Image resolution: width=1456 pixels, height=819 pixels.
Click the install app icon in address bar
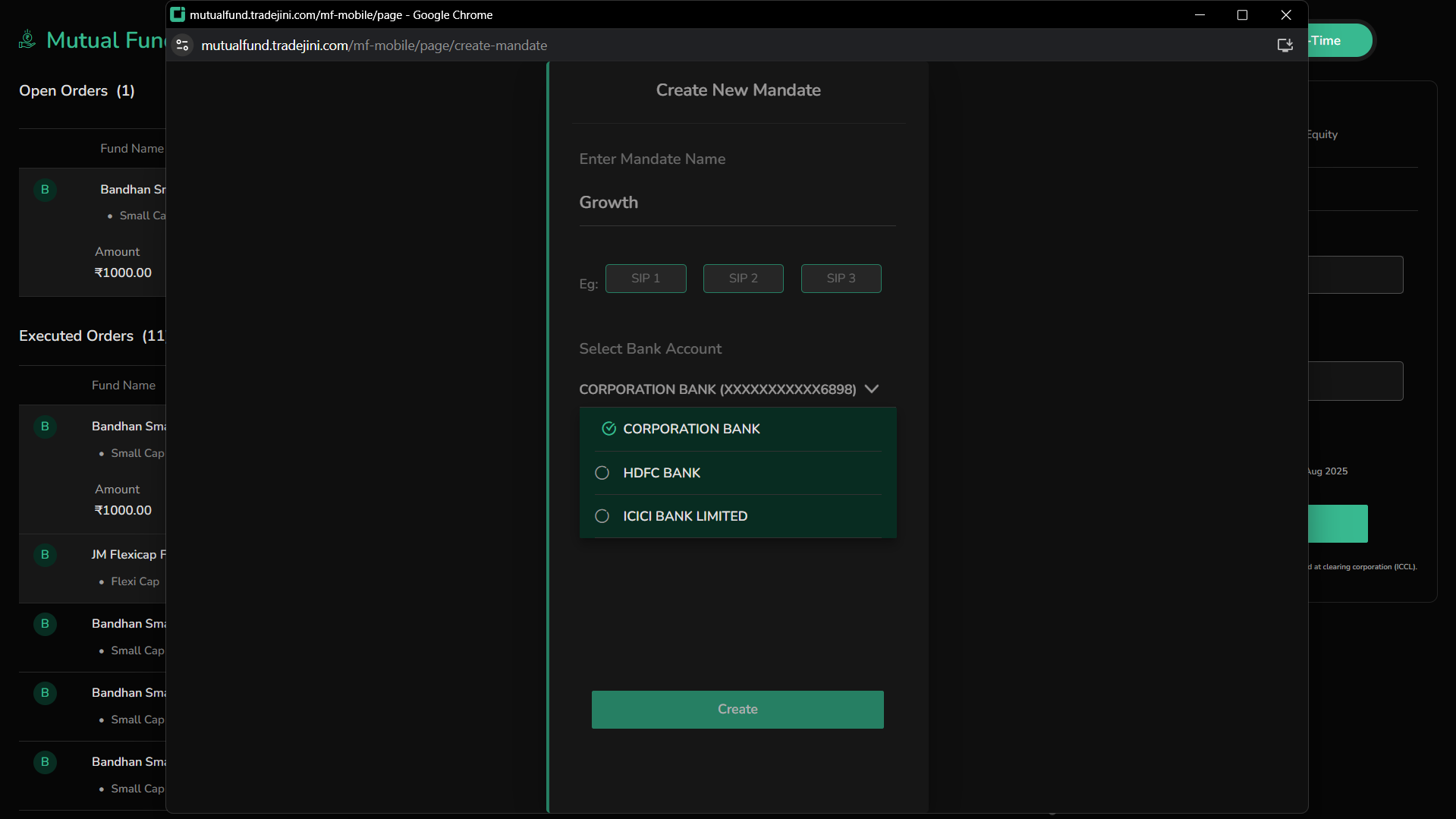pos(1285,46)
